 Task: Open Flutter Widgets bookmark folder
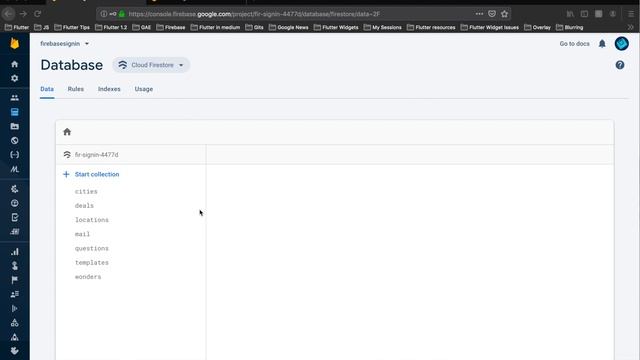coord(336,27)
